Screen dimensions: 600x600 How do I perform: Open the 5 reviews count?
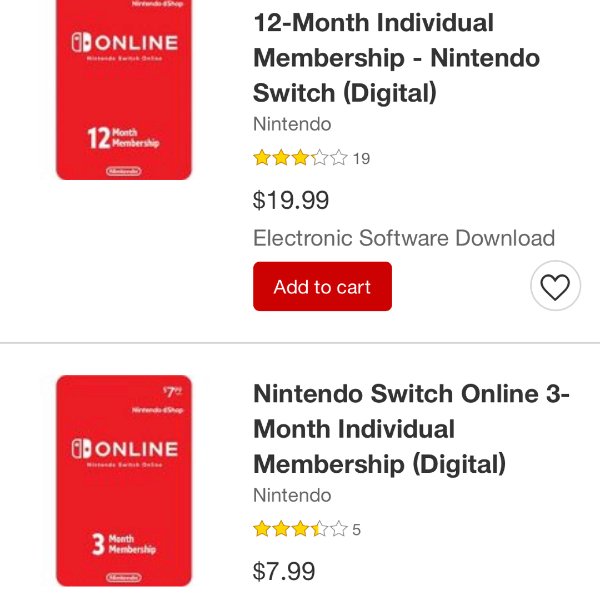coord(356,530)
